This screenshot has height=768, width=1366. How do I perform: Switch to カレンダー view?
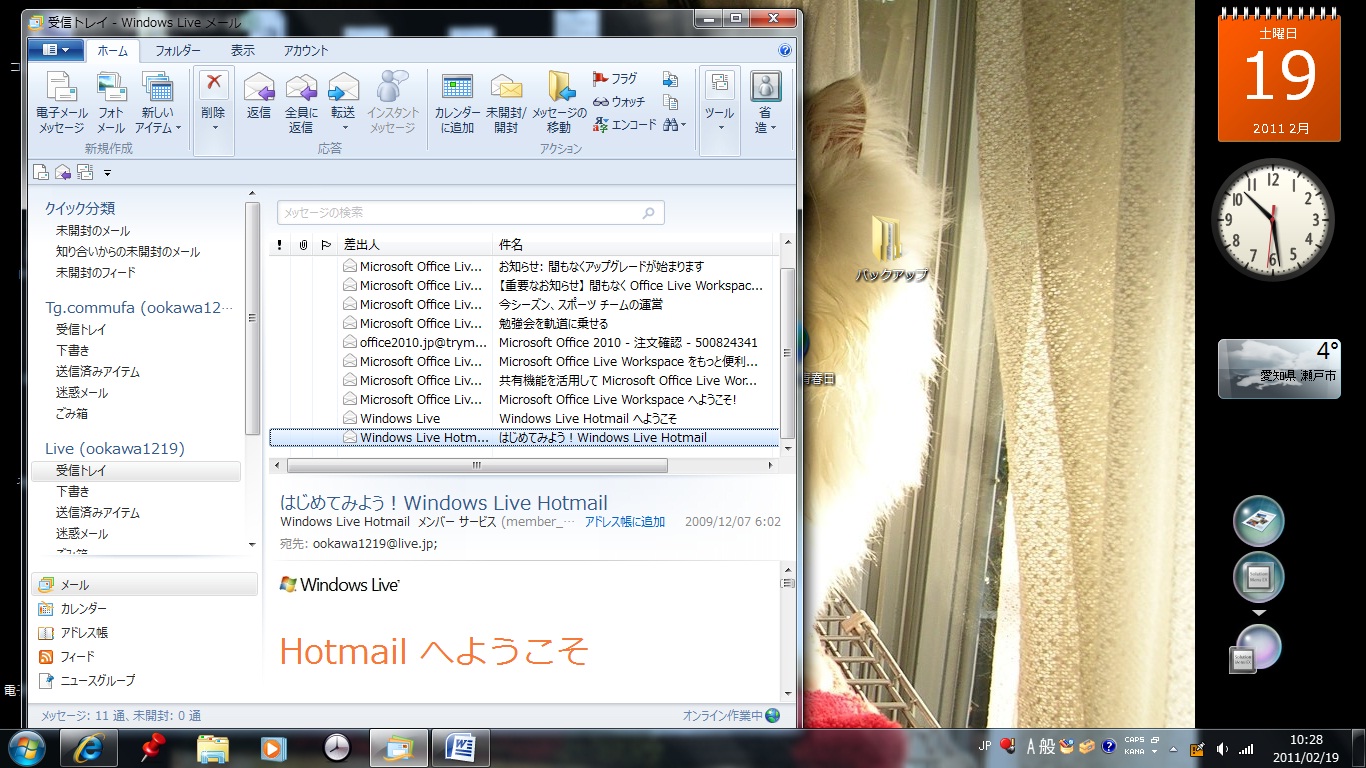click(x=83, y=608)
